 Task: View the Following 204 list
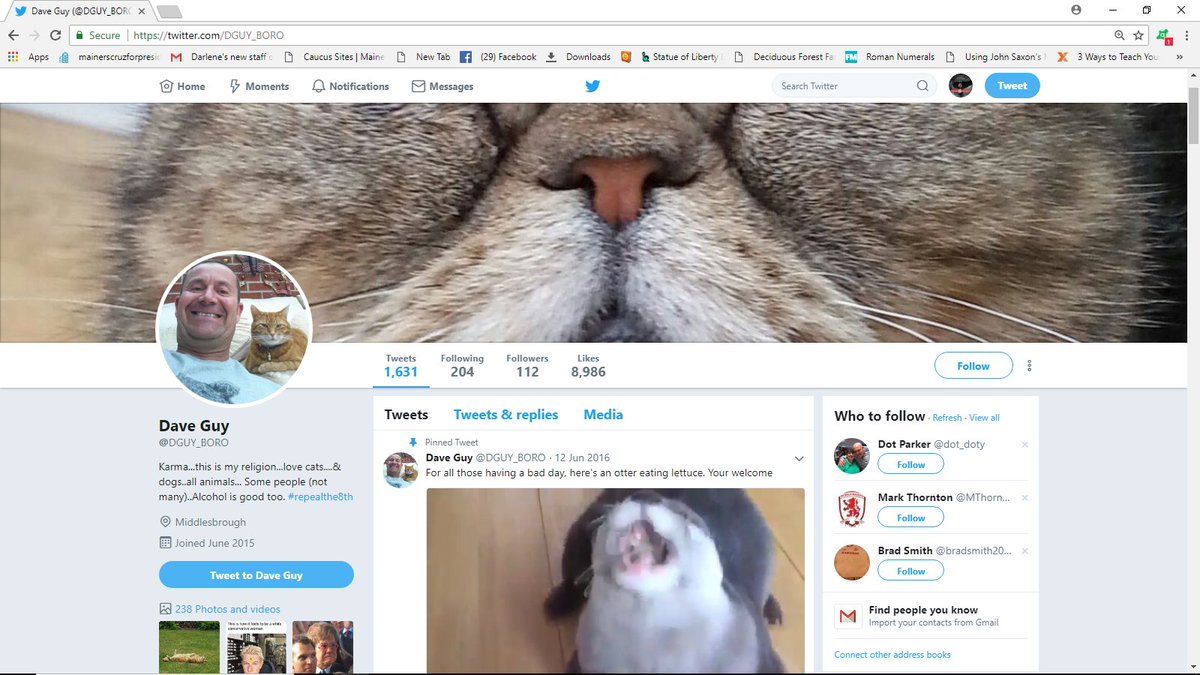coord(462,366)
